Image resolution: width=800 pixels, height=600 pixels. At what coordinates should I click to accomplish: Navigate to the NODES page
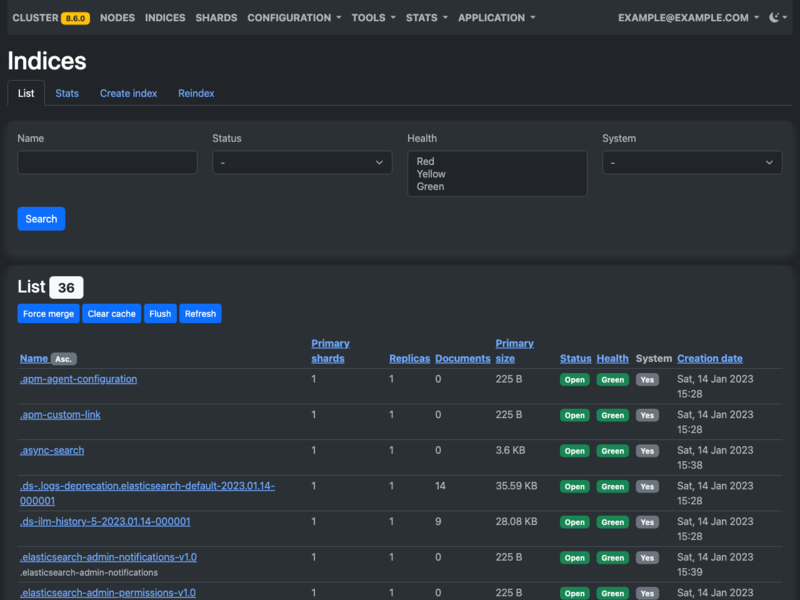pos(116,17)
